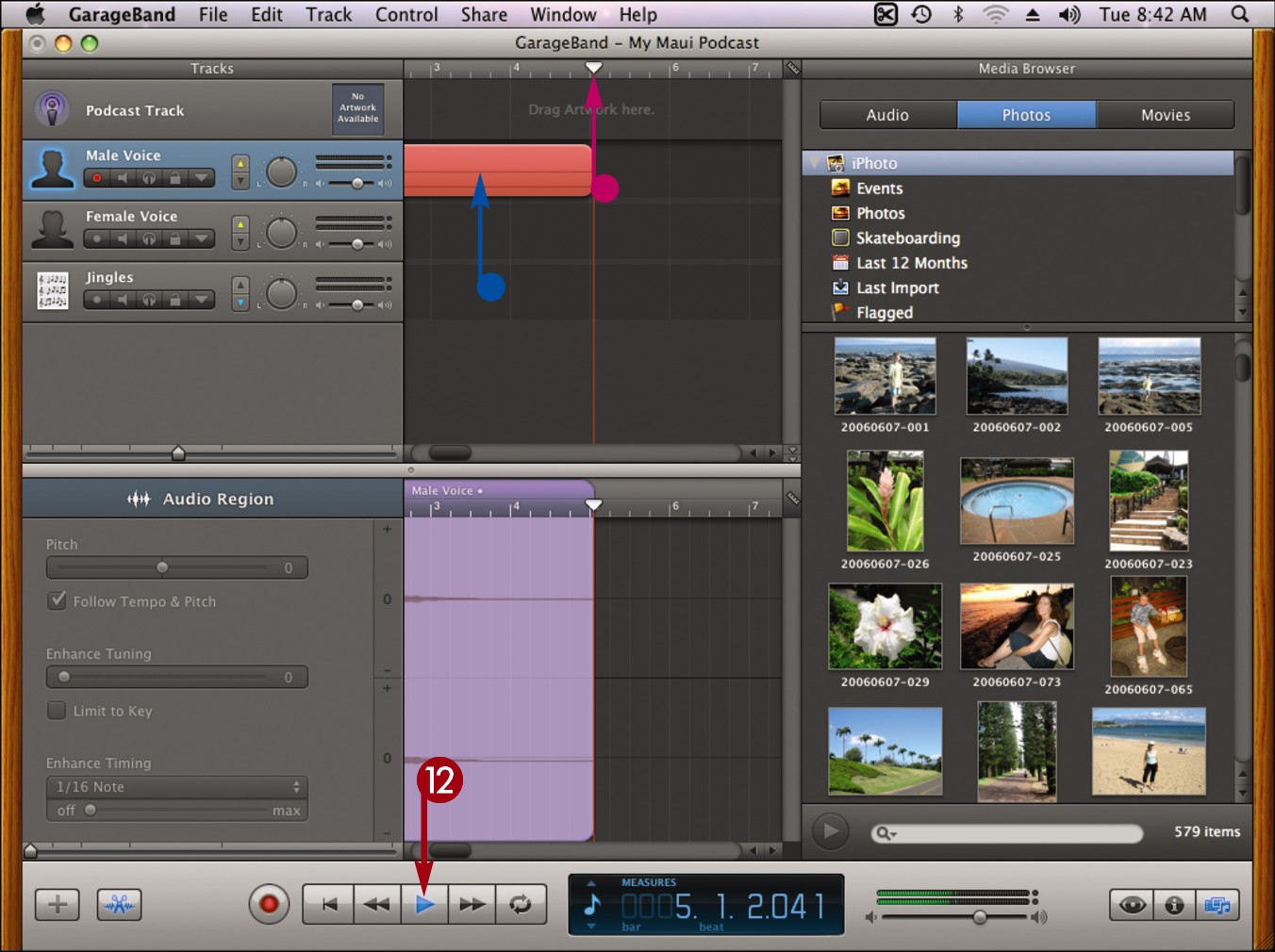The image size is (1275, 952).
Task: Select the Jingles sheet music icon
Action: [52, 290]
